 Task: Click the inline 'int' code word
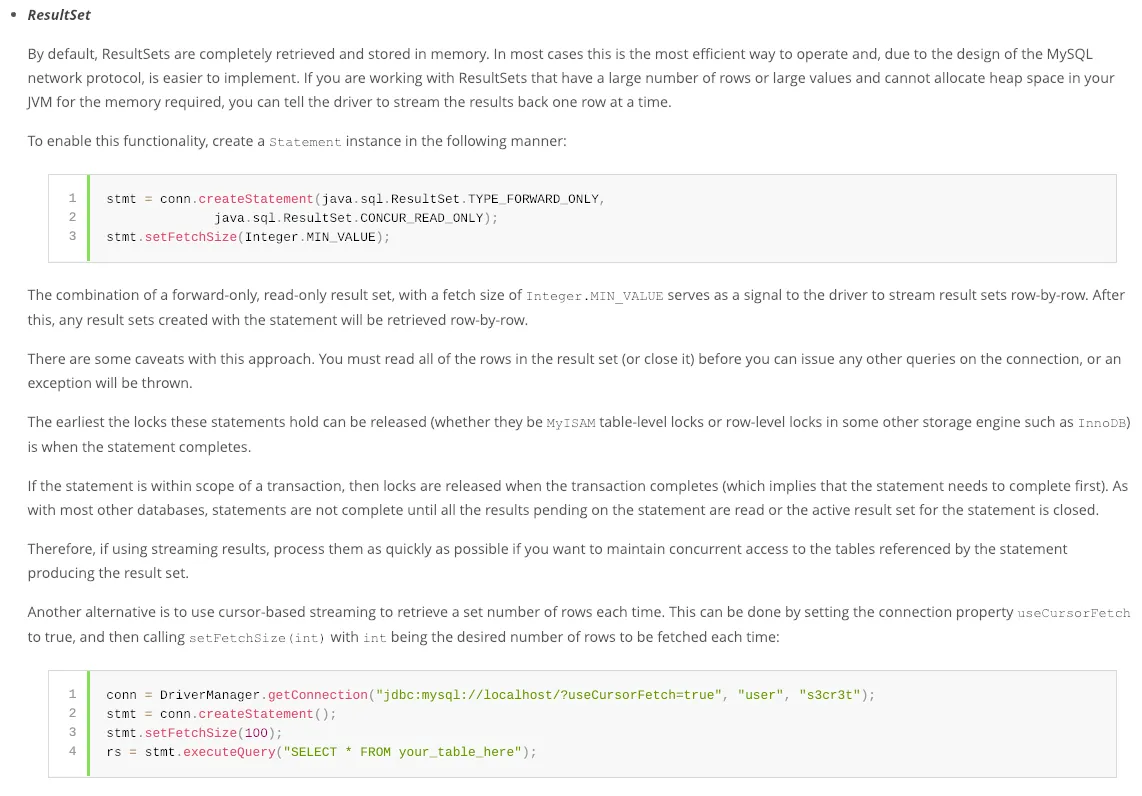(x=374, y=638)
